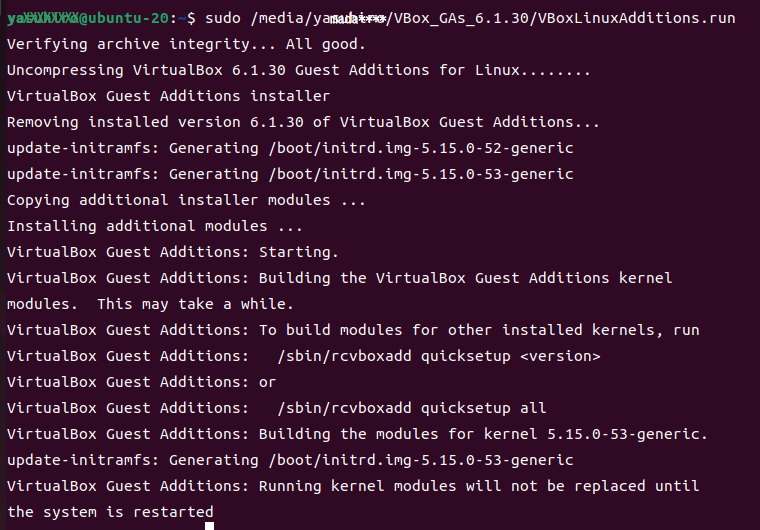
Task: Click the 'Removing installed version 6.1.30' line
Action: (303, 122)
